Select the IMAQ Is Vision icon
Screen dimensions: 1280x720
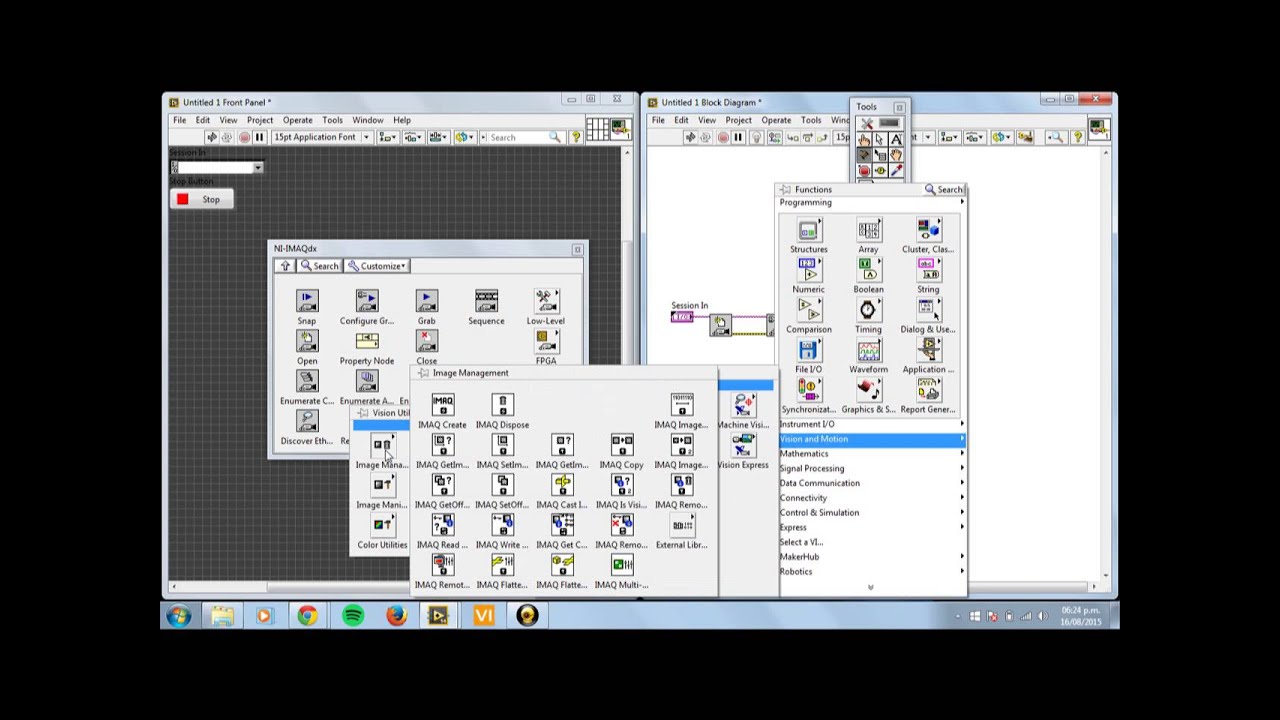[622, 485]
